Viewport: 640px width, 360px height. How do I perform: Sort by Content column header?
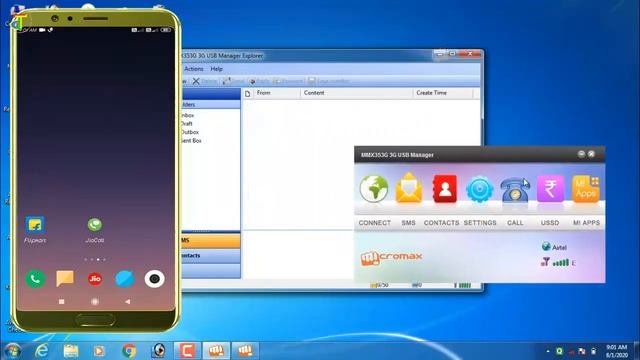pyautogui.click(x=357, y=93)
